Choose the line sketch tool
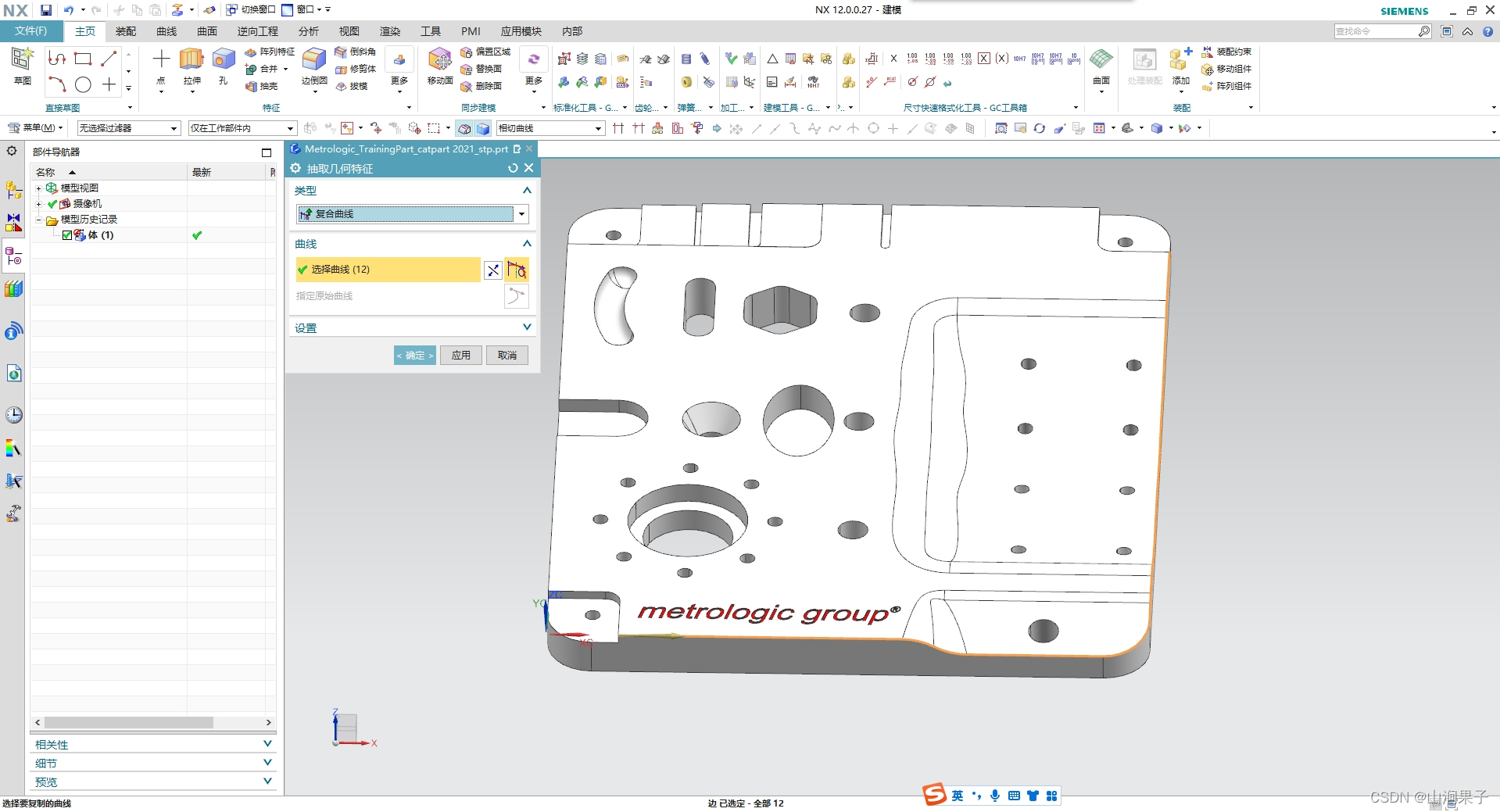The image size is (1500, 812). tap(109, 59)
